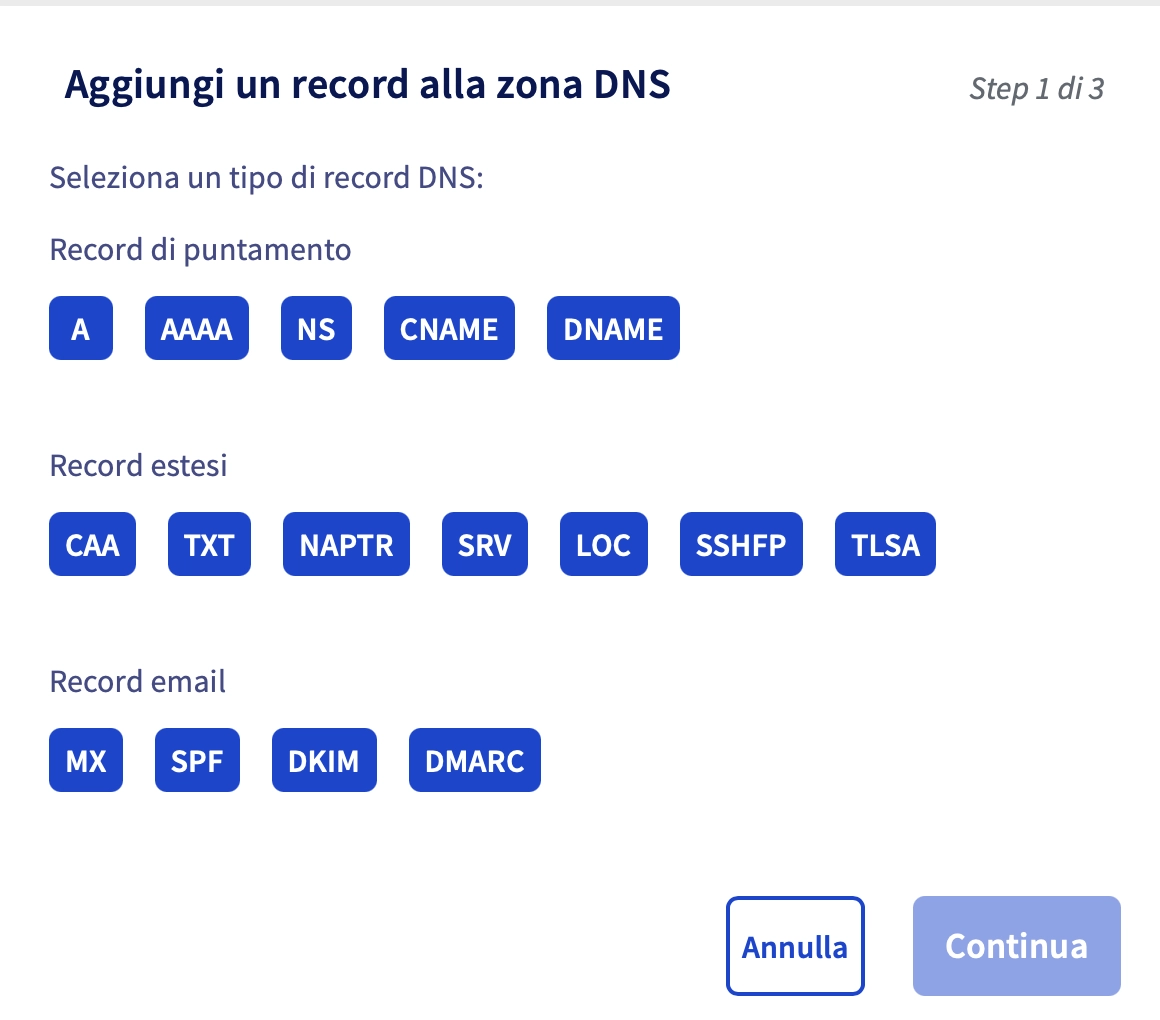The height and width of the screenshot is (1020, 1160).
Task: Select the CNAME record button
Action: click(x=449, y=328)
